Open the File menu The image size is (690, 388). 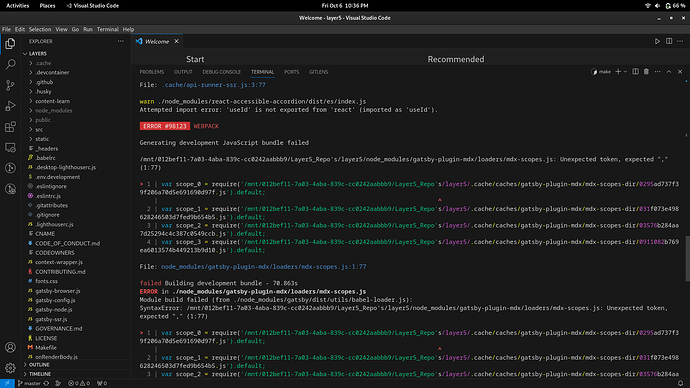pyautogui.click(x=6, y=29)
